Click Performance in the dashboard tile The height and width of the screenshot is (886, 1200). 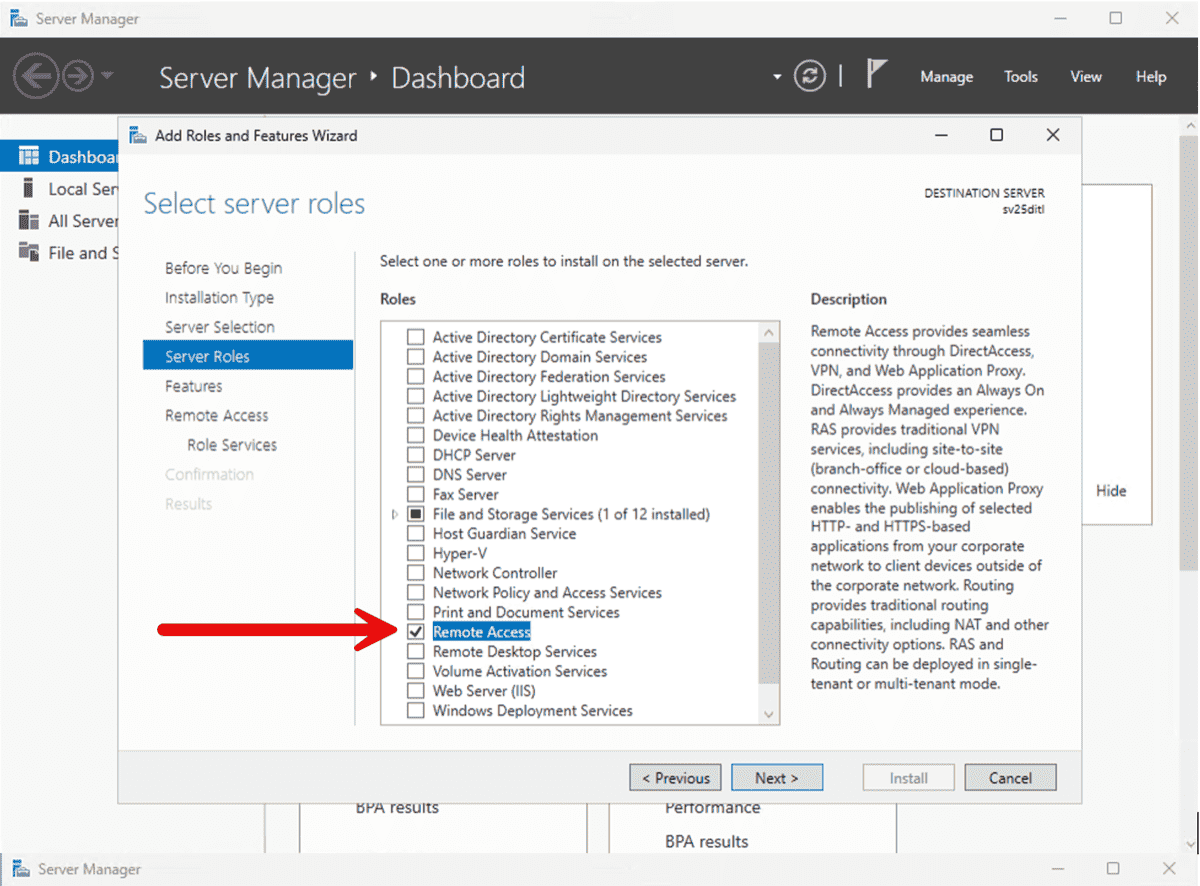coord(712,808)
